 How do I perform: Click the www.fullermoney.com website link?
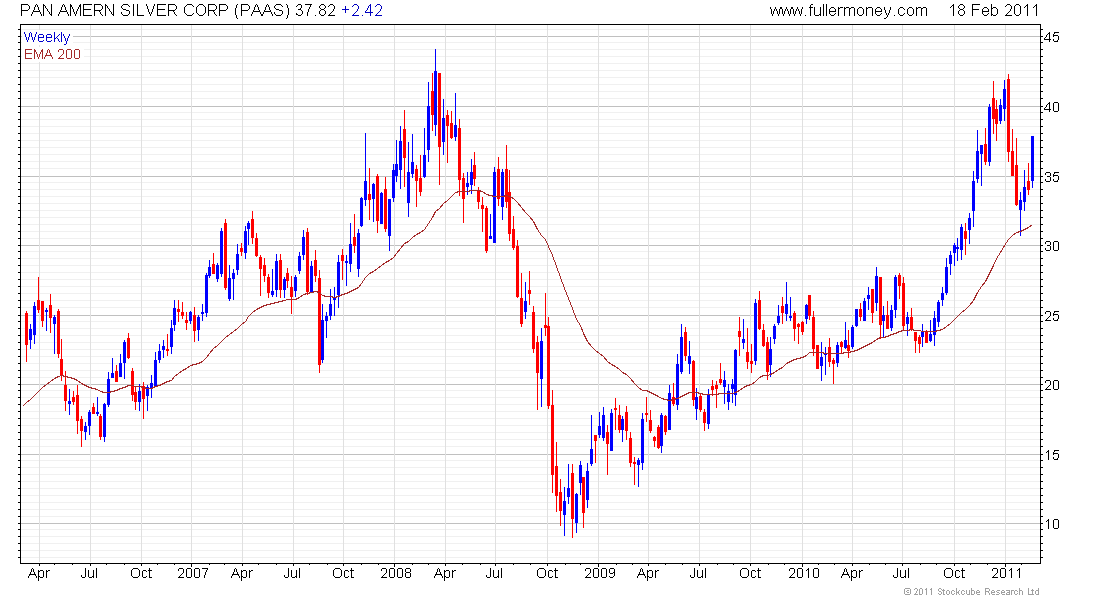click(x=848, y=11)
